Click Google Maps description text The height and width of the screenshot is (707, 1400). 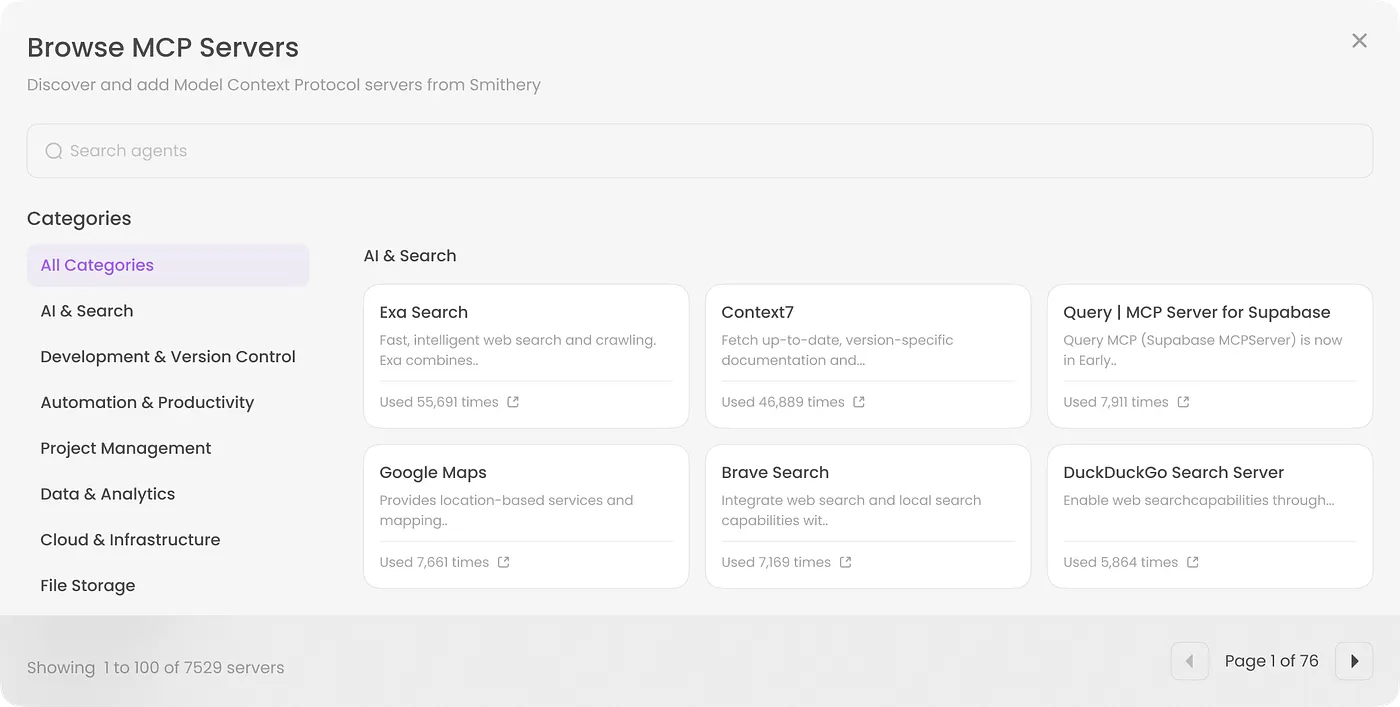(506, 510)
